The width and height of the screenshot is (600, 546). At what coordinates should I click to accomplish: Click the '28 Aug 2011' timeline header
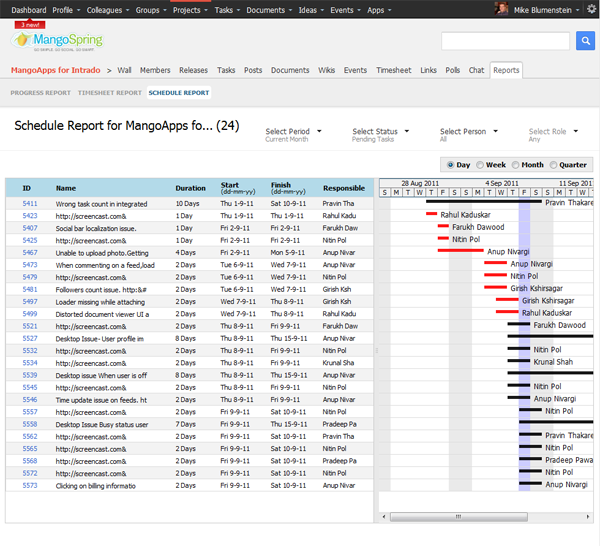(420, 183)
